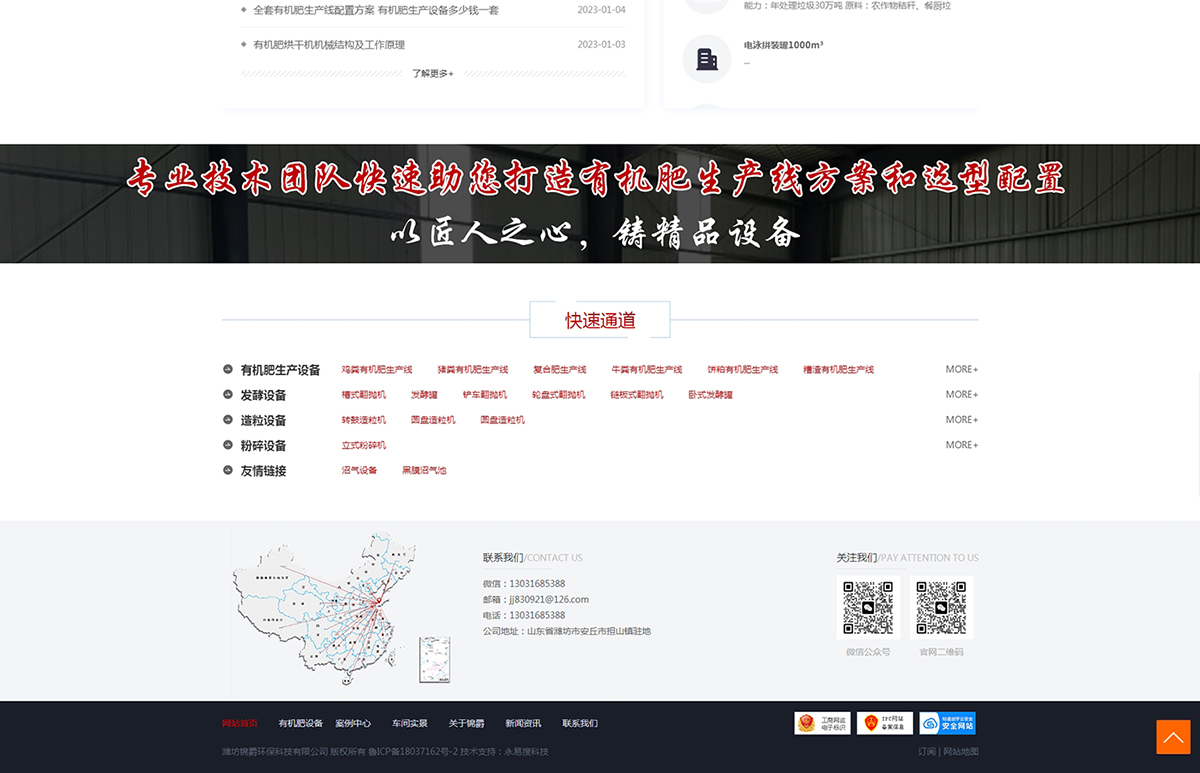Click the 微信公众号 QR code
Image resolution: width=1200 pixels, height=773 pixels.
click(x=868, y=607)
